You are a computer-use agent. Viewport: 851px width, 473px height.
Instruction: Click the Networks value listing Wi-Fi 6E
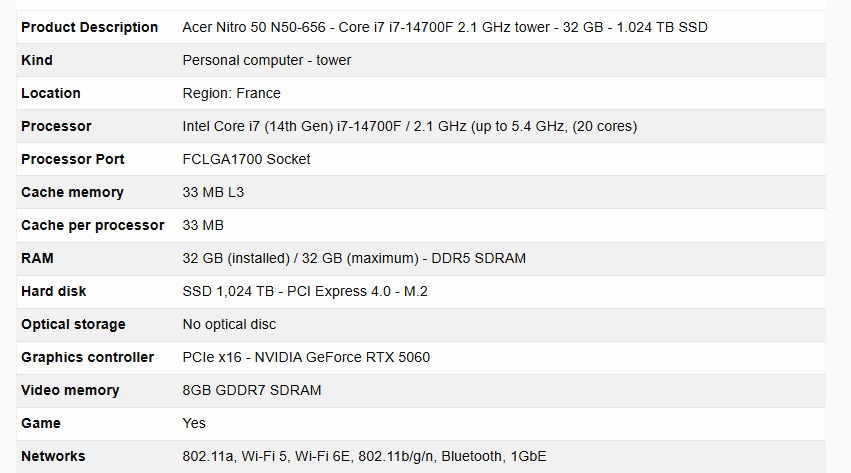[364, 456]
